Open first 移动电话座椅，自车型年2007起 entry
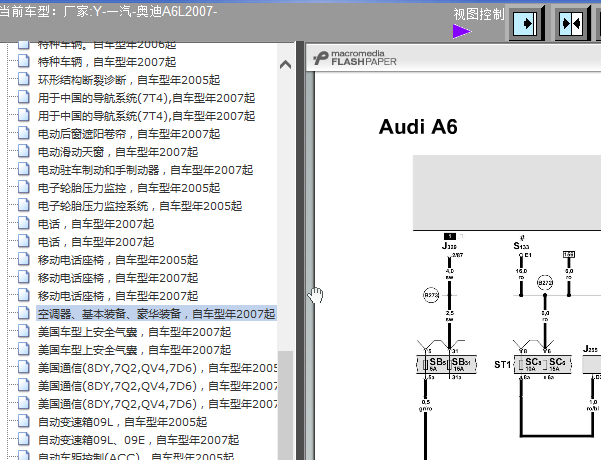The width and height of the screenshot is (601, 460). tap(118, 278)
